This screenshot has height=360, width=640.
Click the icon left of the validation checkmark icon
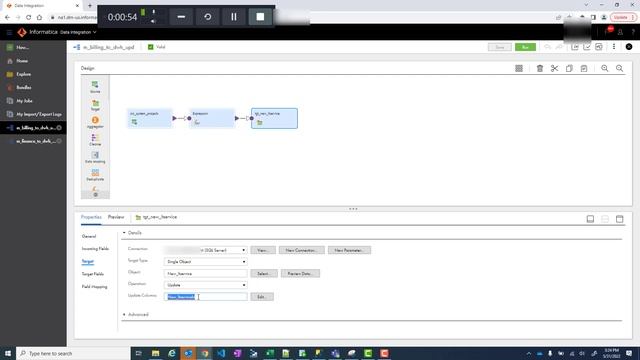coord(575,47)
